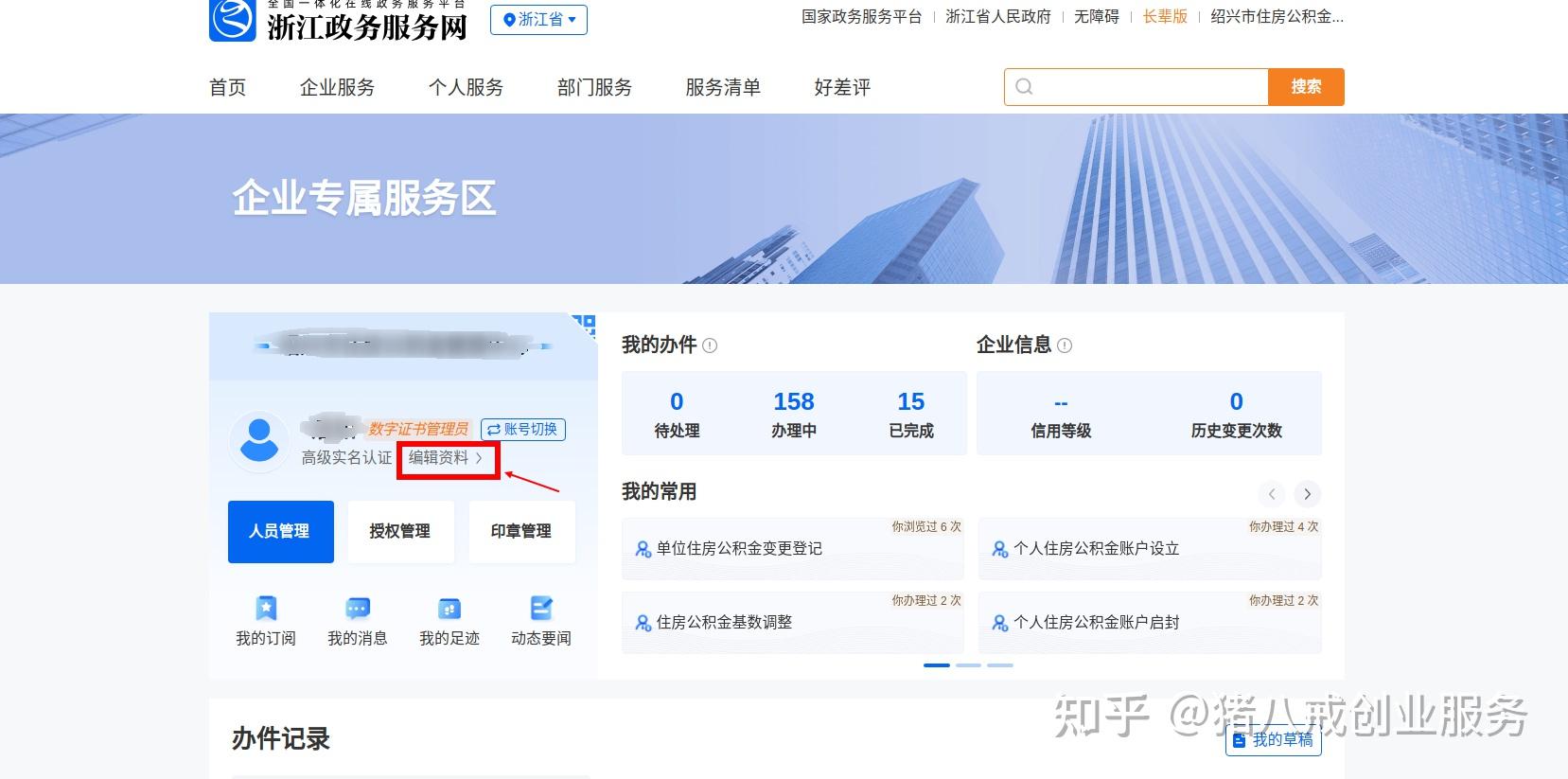This screenshot has width=1568, height=779.
Task: Open 我的消息 messages icon
Action: point(358,609)
